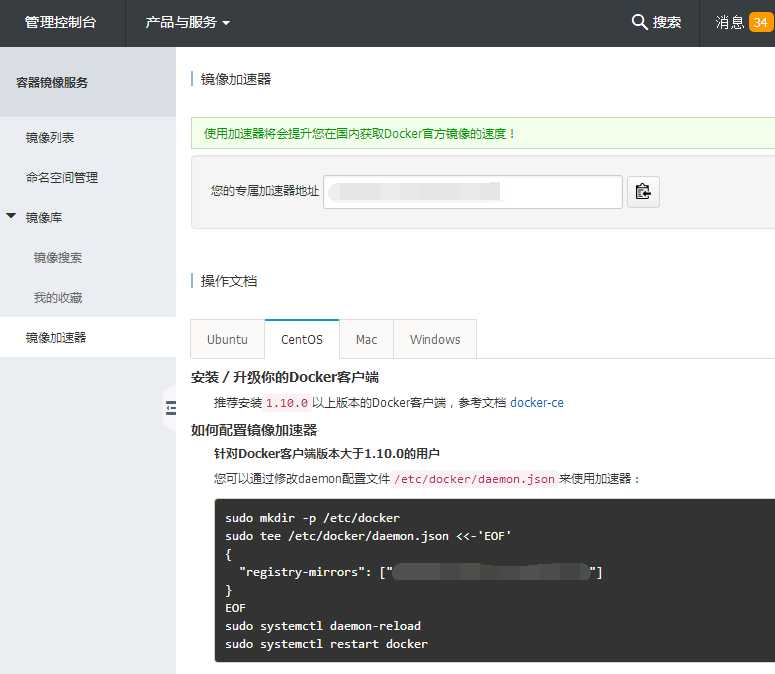Screen dimensions: 775x674
Task: Click the 'sudo systemctl daemon-reload' line
Action: pos(323,626)
